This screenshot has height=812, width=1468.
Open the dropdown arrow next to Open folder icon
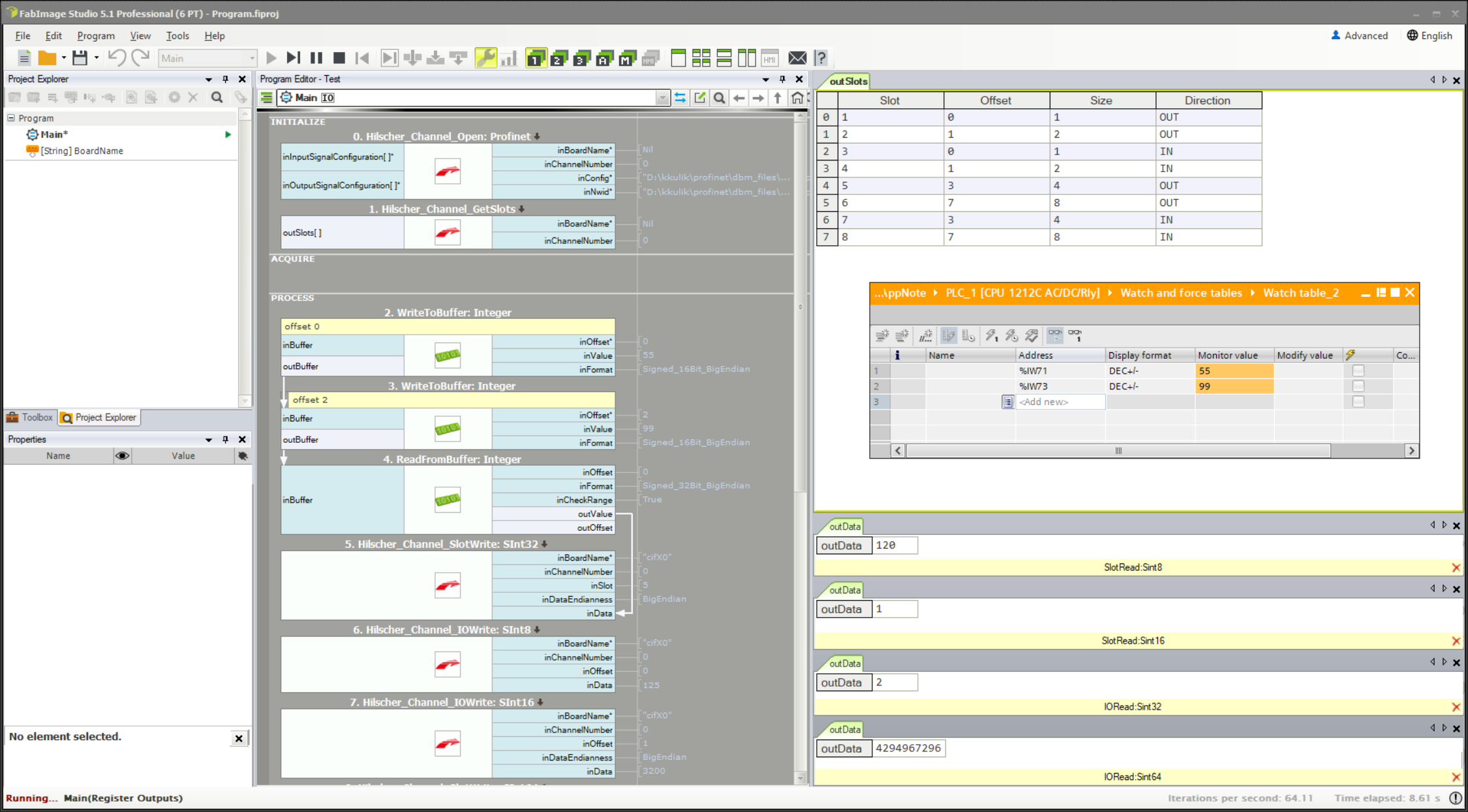click(64, 58)
